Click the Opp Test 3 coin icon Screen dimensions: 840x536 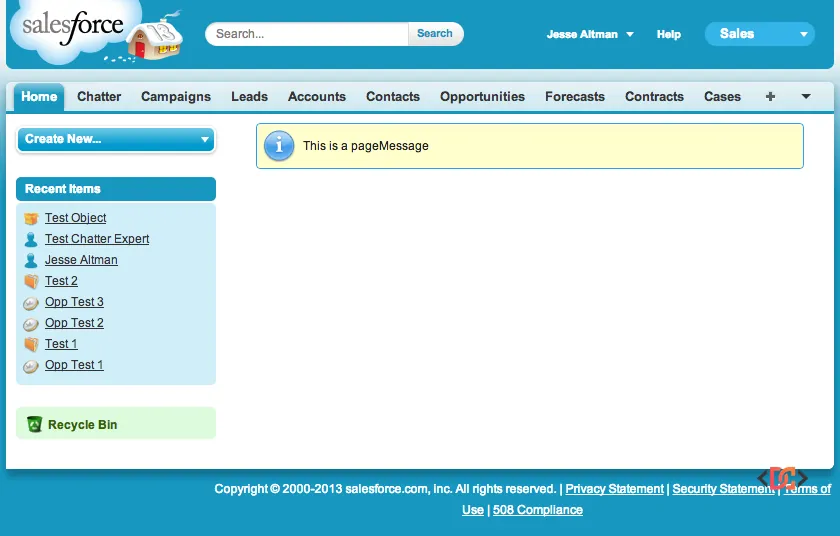[x=31, y=303]
